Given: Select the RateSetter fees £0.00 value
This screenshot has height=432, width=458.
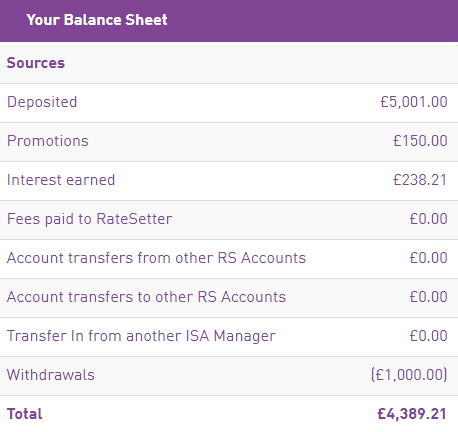Looking at the screenshot, I should [428, 219].
